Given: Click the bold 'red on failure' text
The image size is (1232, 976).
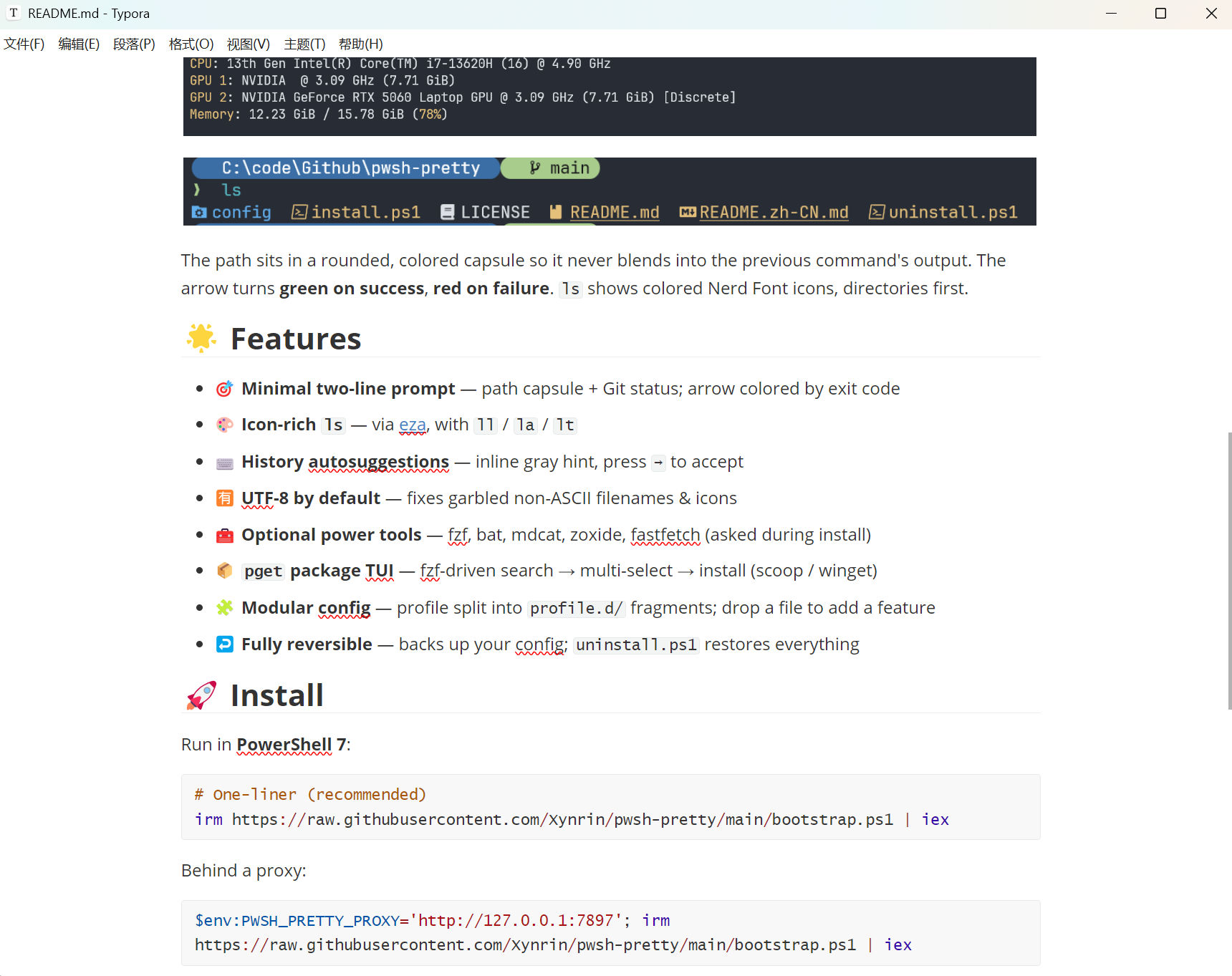Looking at the screenshot, I should pos(491,289).
